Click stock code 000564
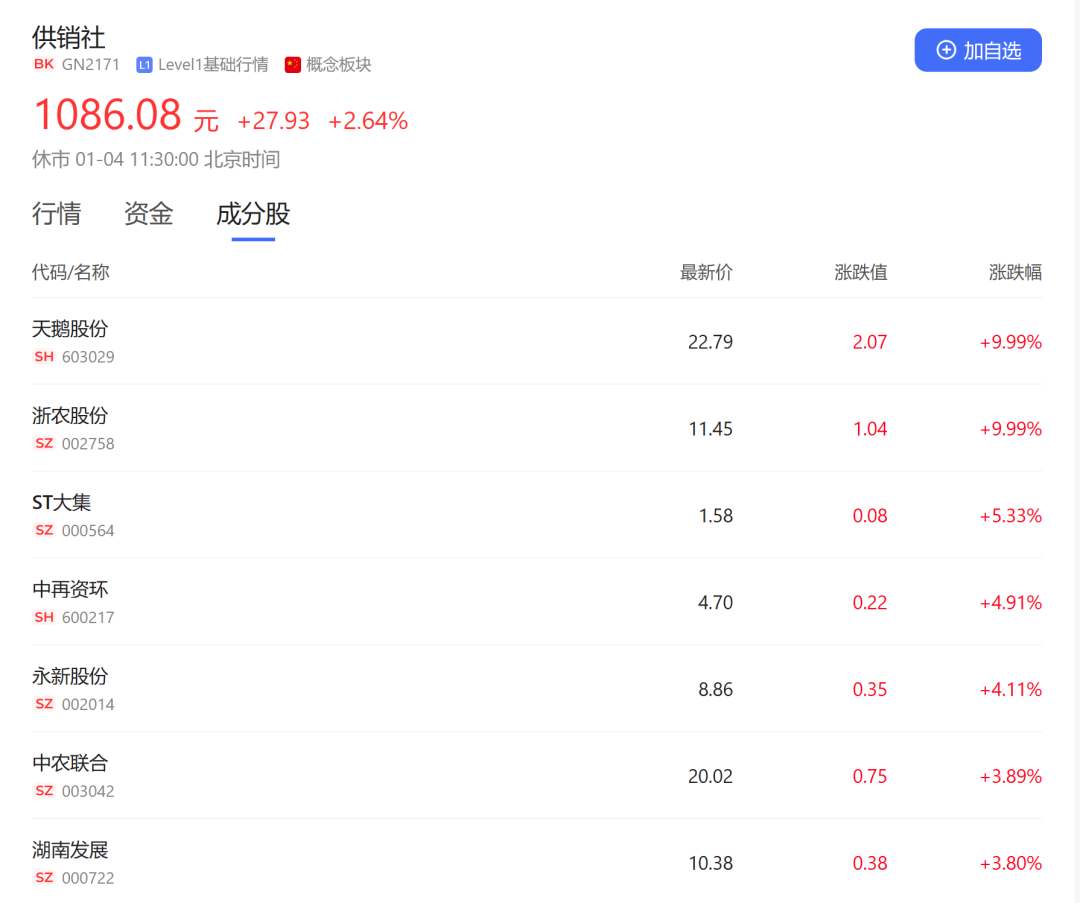Screen dimensions: 1080x903 (88, 530)
